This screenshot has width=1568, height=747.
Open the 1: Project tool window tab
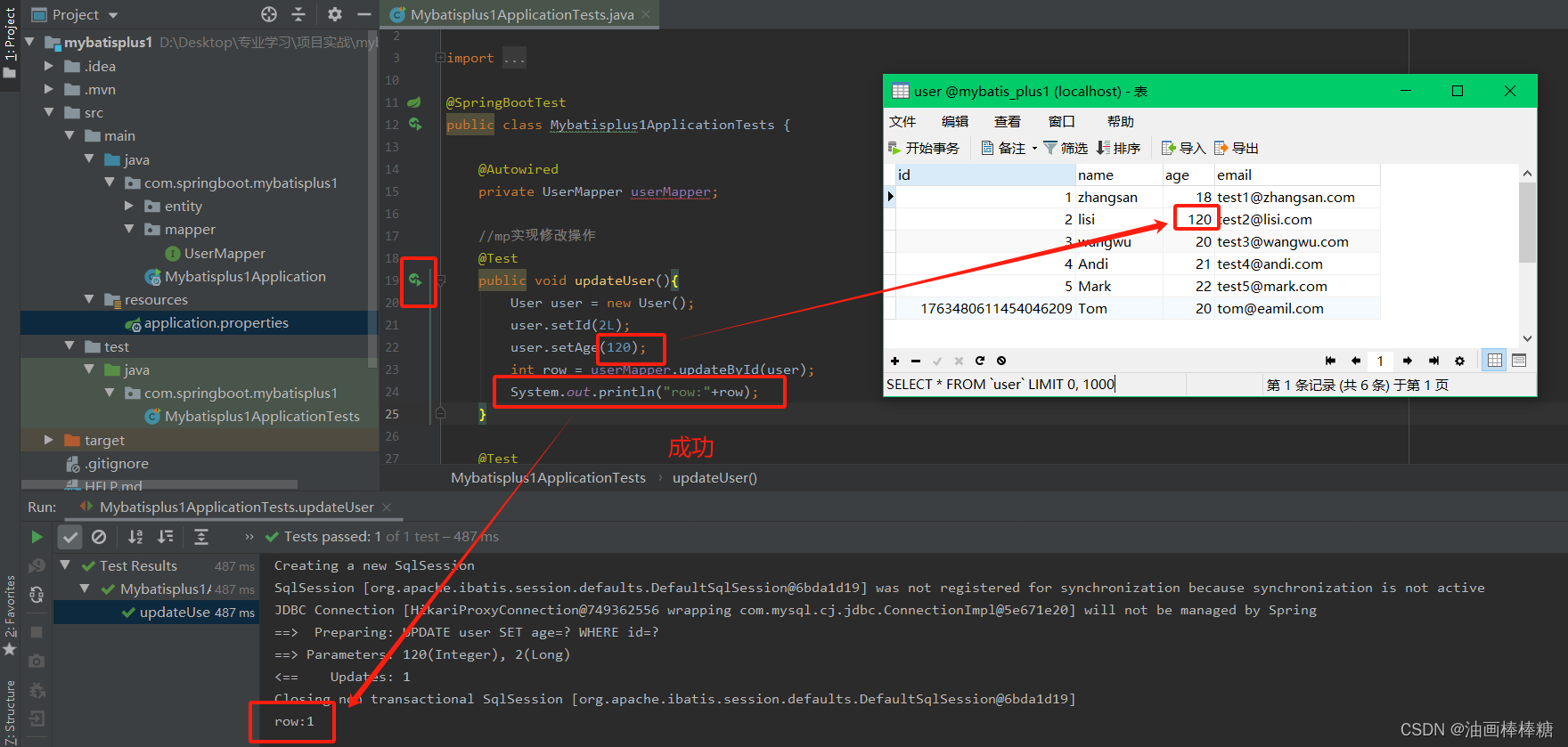10,34
